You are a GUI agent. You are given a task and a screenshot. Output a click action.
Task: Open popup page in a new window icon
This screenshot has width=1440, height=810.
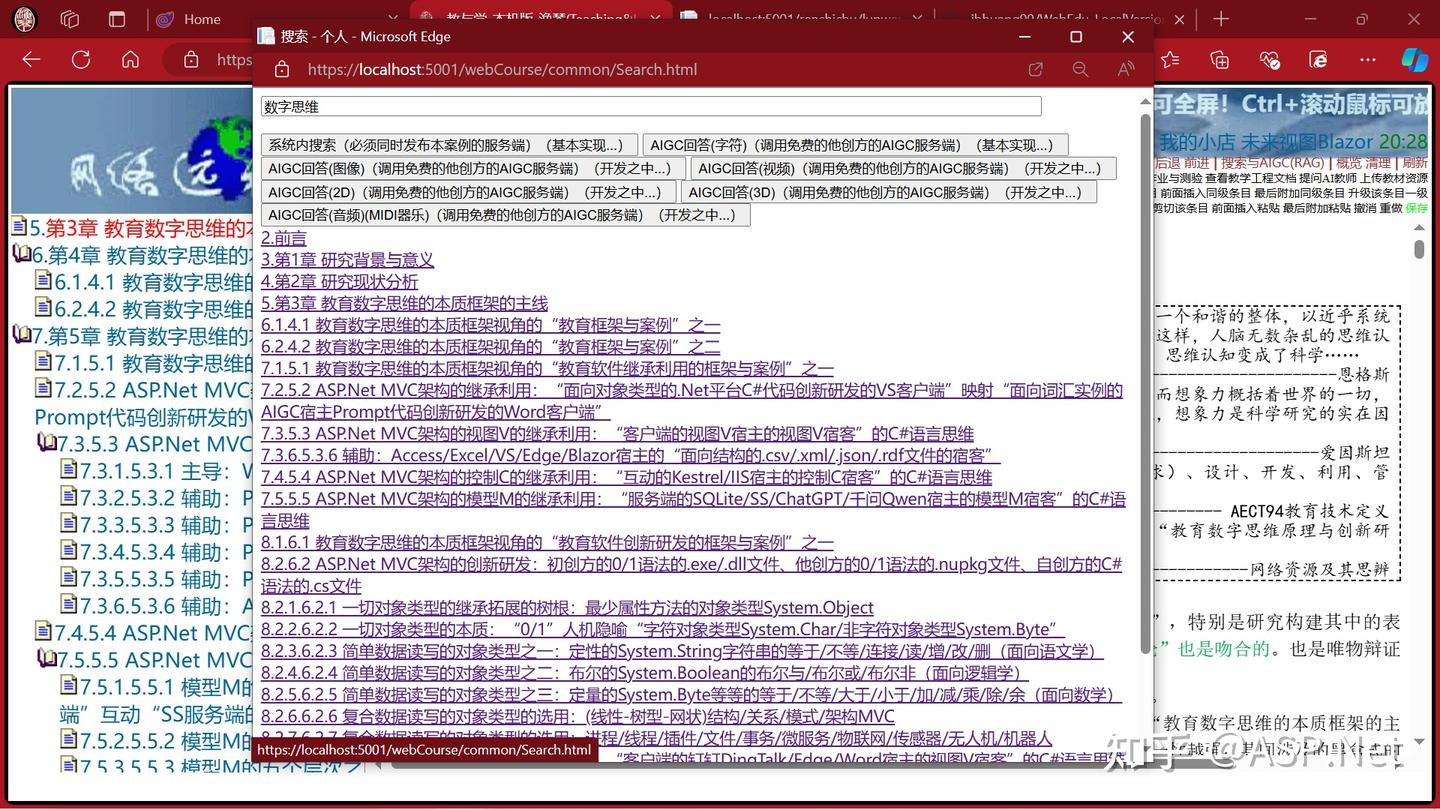(x=1036, y=69)
